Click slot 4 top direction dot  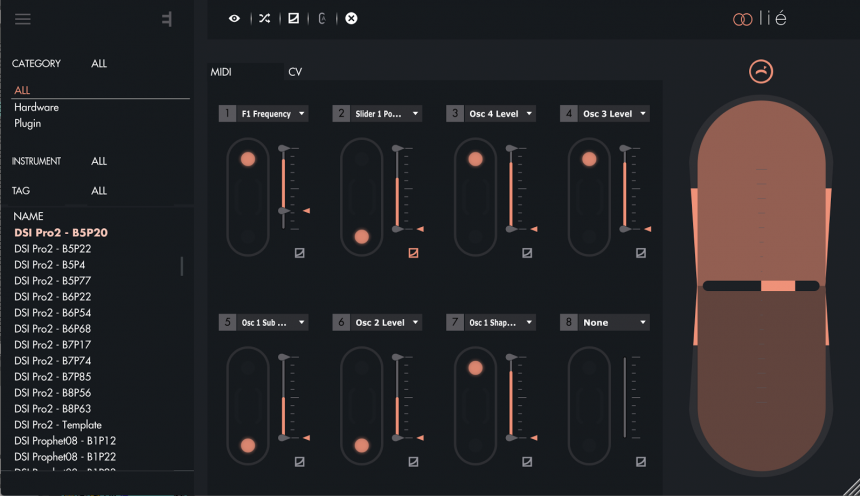click(589, 159)
